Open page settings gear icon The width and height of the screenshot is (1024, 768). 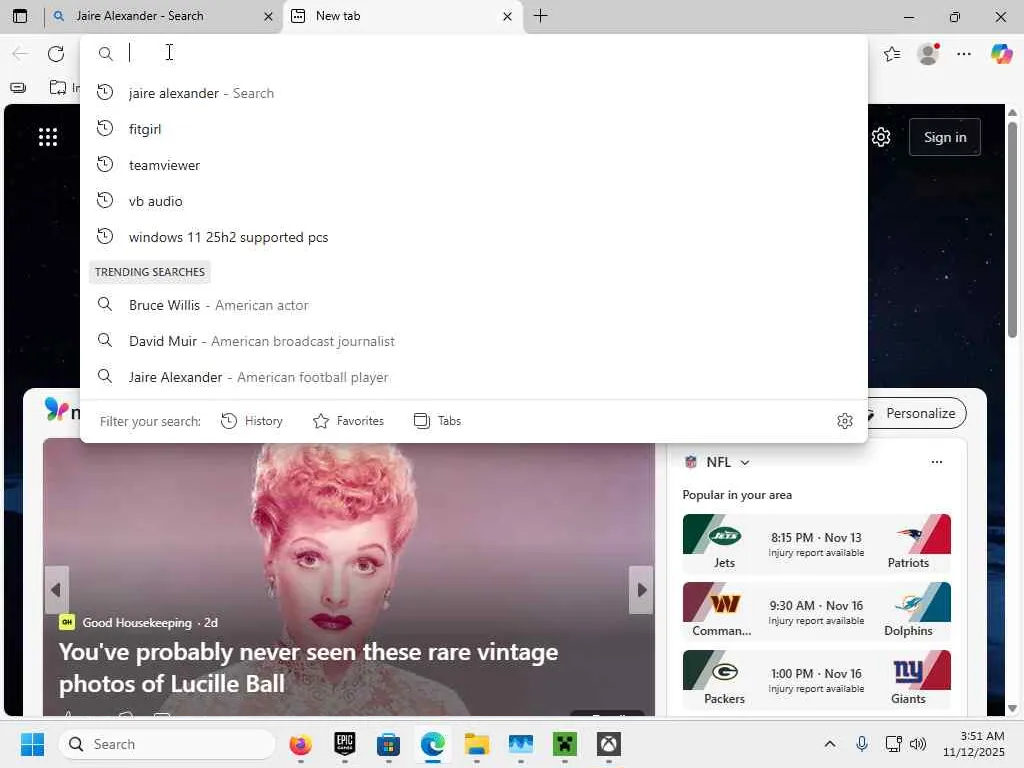click(881, 137)
